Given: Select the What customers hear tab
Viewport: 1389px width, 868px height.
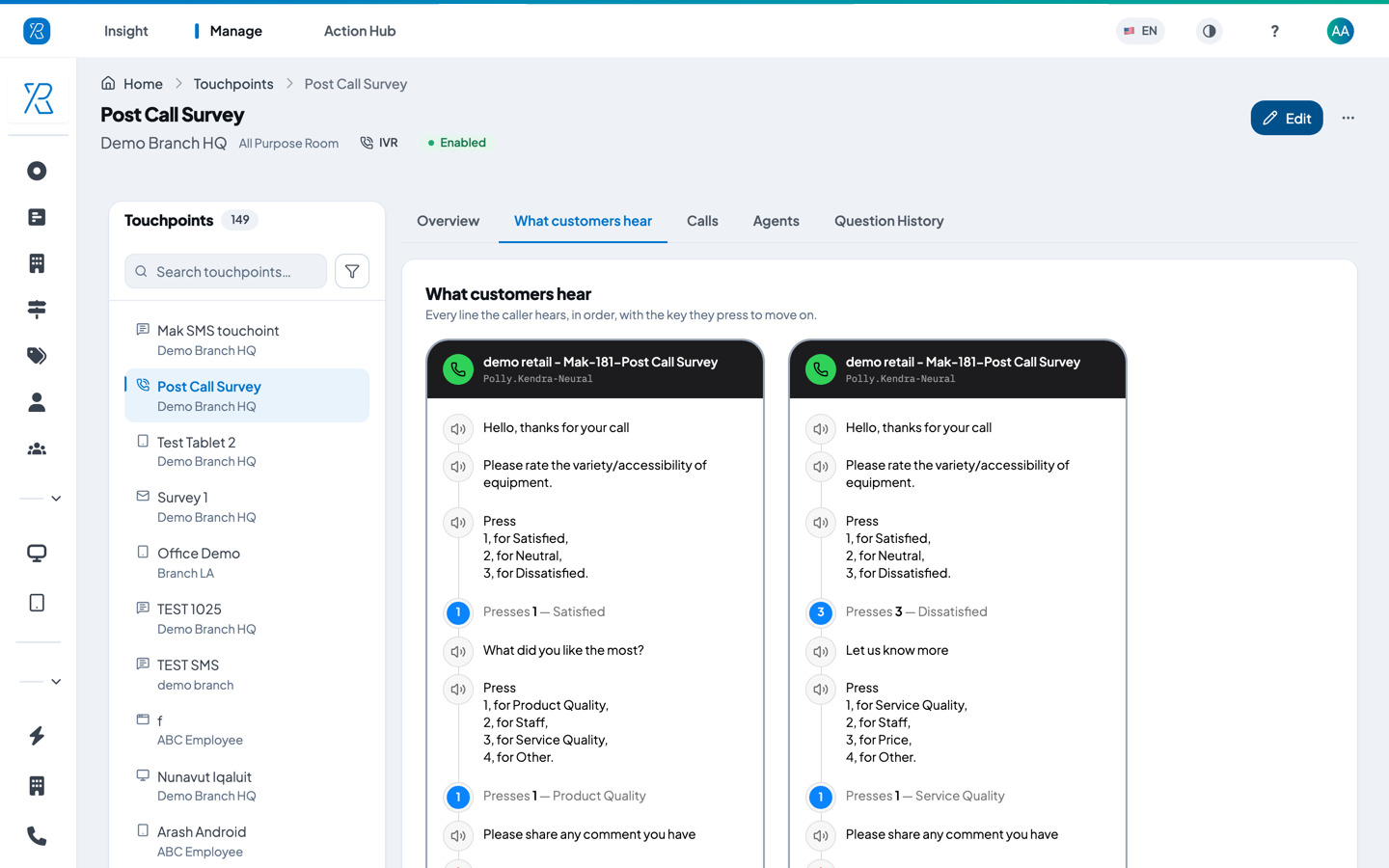Looking at the screenshot, I should point(583,221).
